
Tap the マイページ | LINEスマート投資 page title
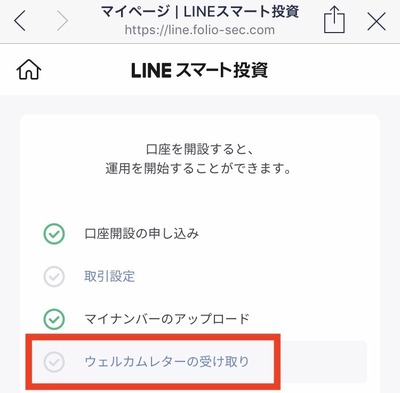pyautogui.click(x=200, y=12)
